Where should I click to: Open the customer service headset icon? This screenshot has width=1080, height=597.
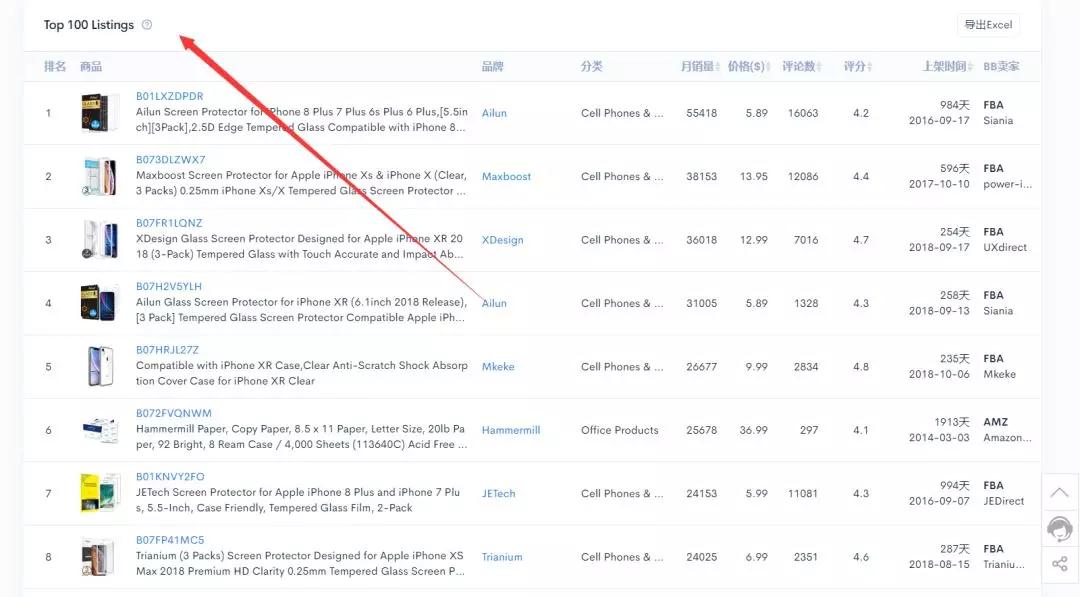[1059, 528]
